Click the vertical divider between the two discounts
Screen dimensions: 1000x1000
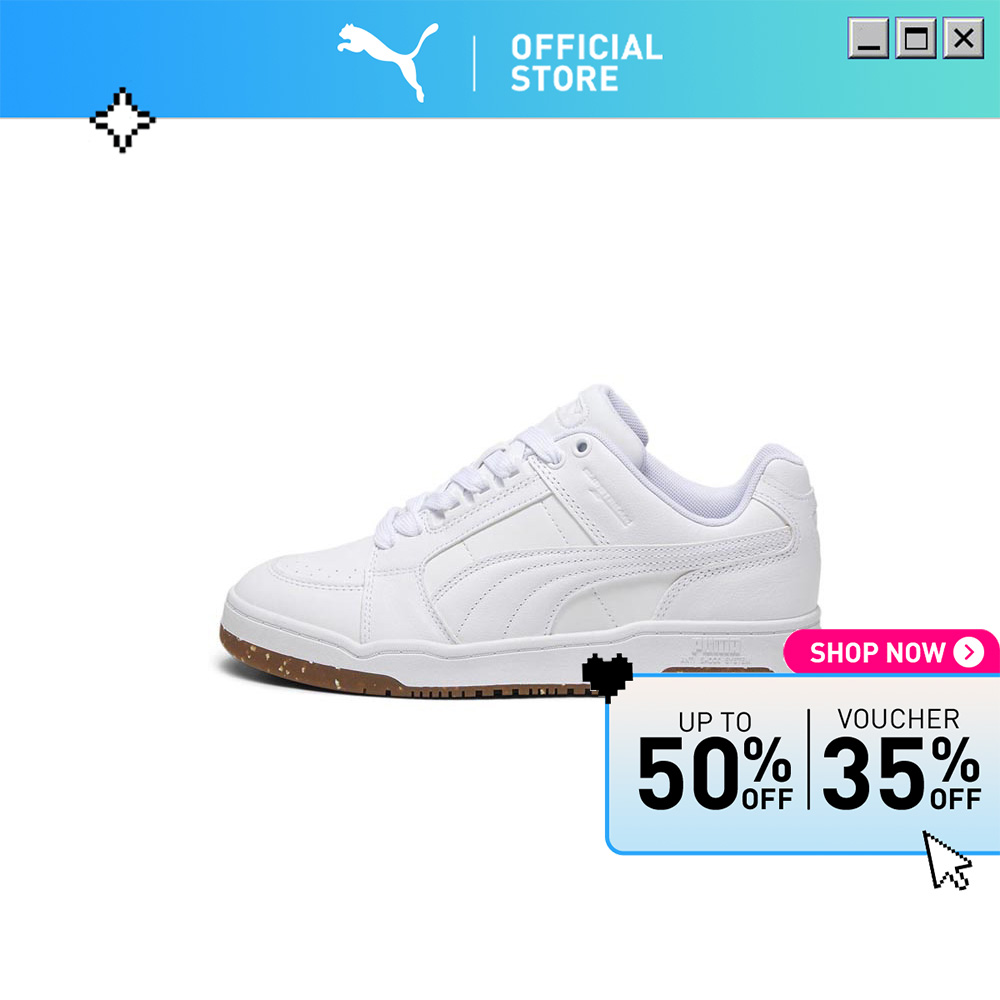pos(808,759)
